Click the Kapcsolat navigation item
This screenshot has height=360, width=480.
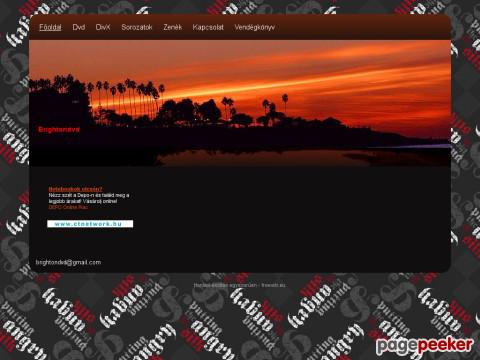point(208,27)
